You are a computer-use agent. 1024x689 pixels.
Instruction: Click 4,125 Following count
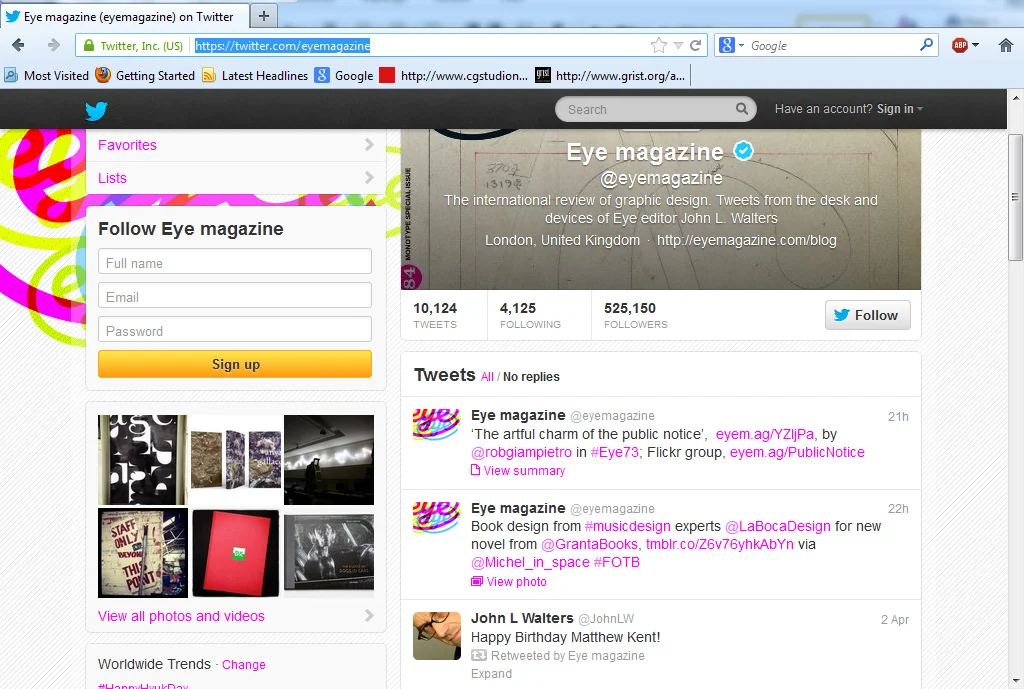coord(530,315)
